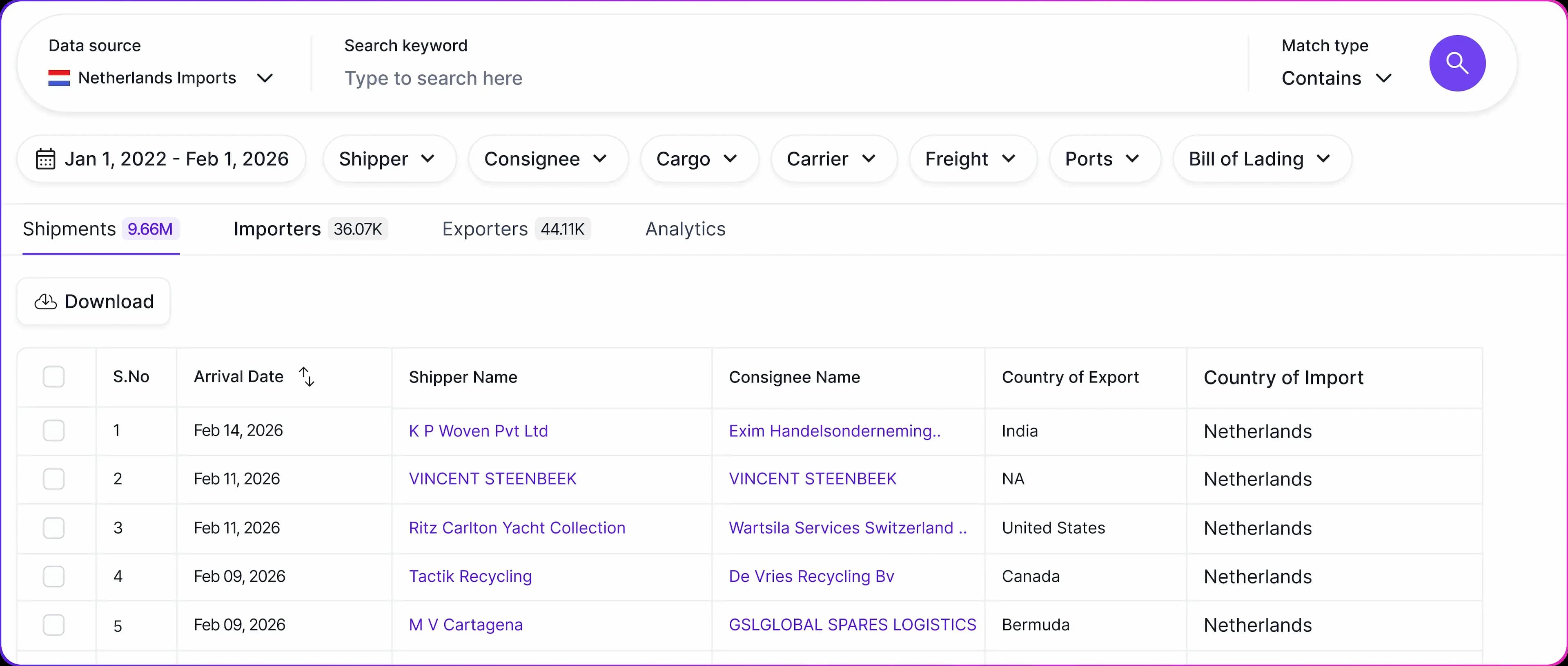The width and height of the screenshot is (1568, 666).
Task: Click the calendar icon in date range
Action: pyautogui.click(x=46, y=159)
